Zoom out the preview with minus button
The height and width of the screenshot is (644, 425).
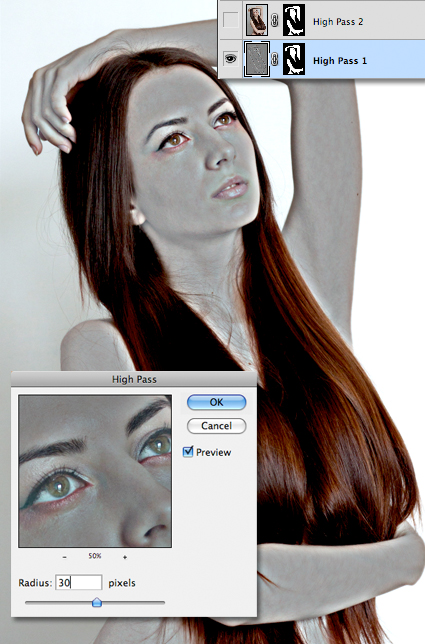65,557
